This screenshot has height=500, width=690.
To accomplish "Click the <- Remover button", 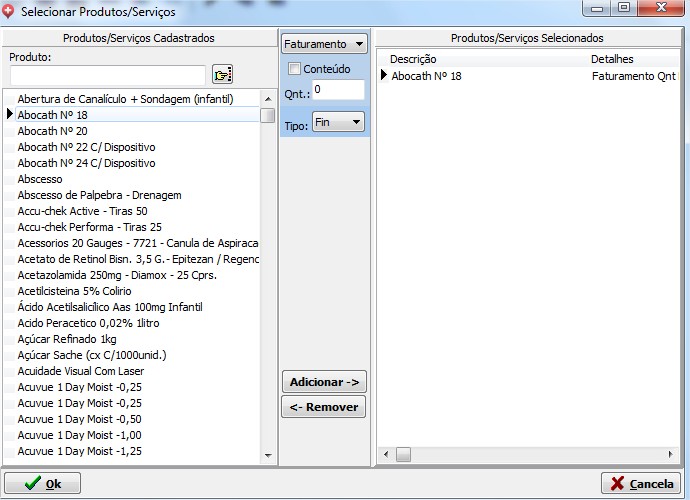I will click(324, 407).
